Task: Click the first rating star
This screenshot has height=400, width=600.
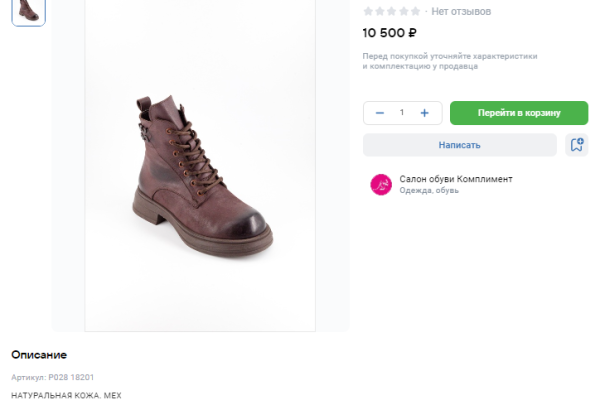Action: pyautogui.click(x=368, y=11)
